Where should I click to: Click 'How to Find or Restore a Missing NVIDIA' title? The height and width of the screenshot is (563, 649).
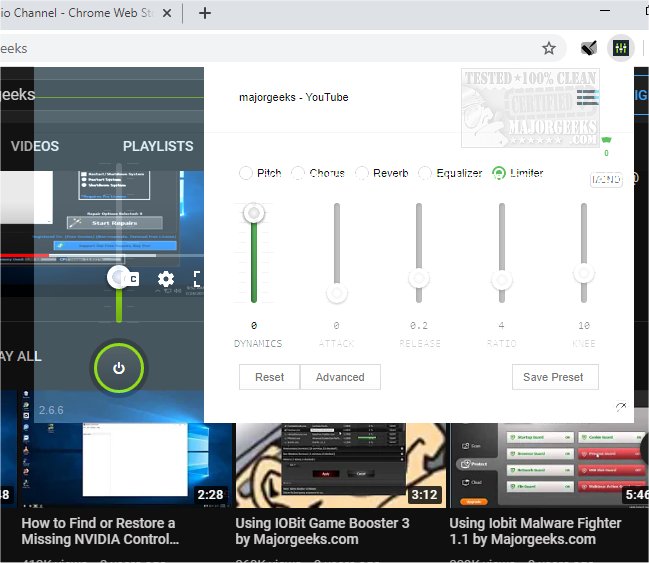100,531
